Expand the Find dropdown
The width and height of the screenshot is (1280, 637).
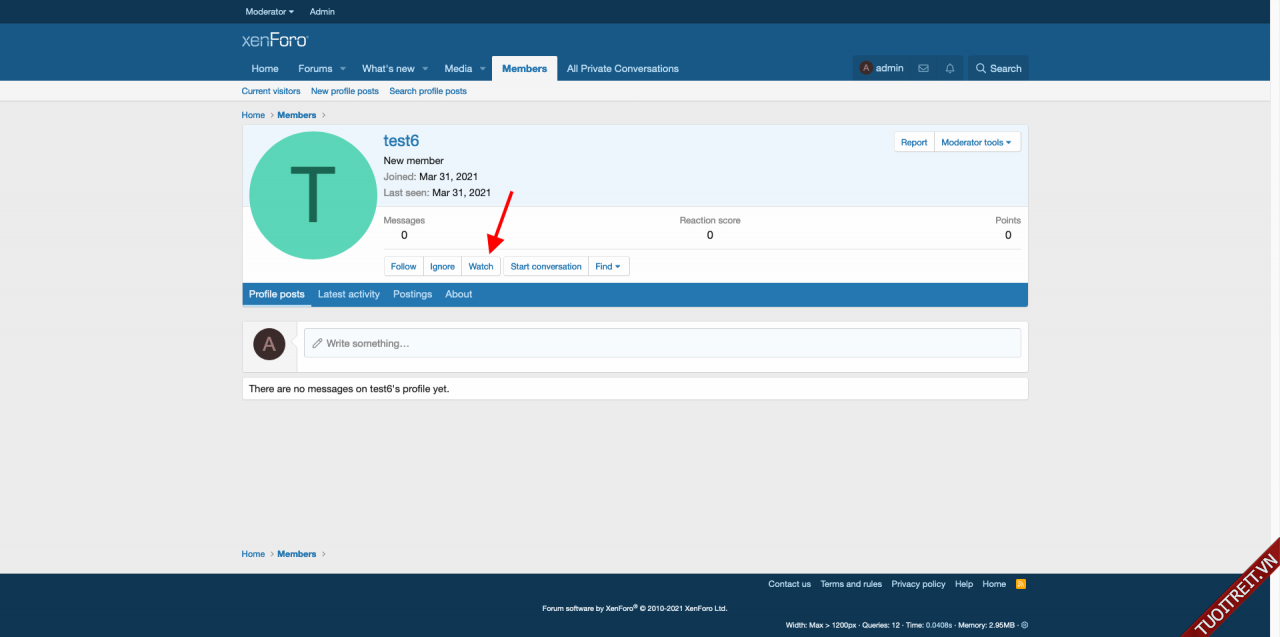click(608, 267)
